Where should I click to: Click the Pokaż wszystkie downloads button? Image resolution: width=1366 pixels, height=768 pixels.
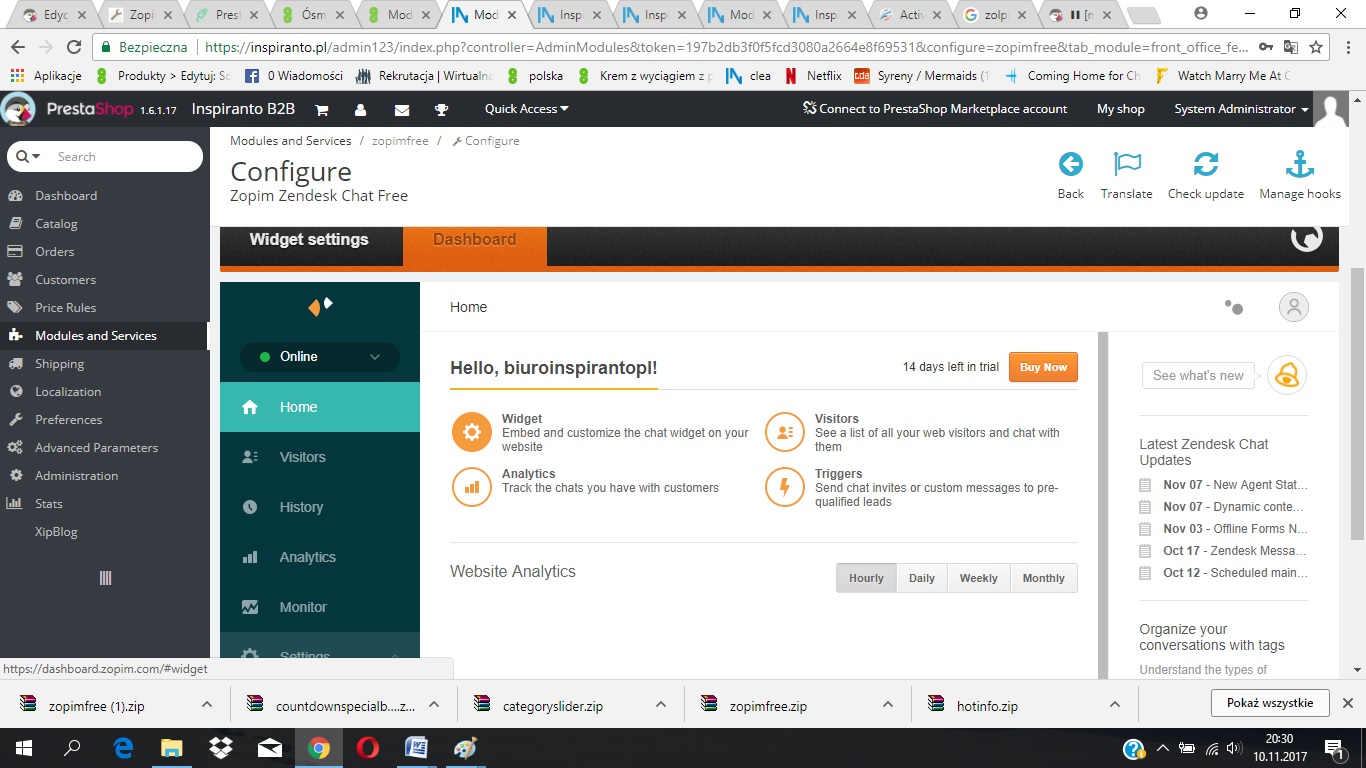(x=1270, y=703)
